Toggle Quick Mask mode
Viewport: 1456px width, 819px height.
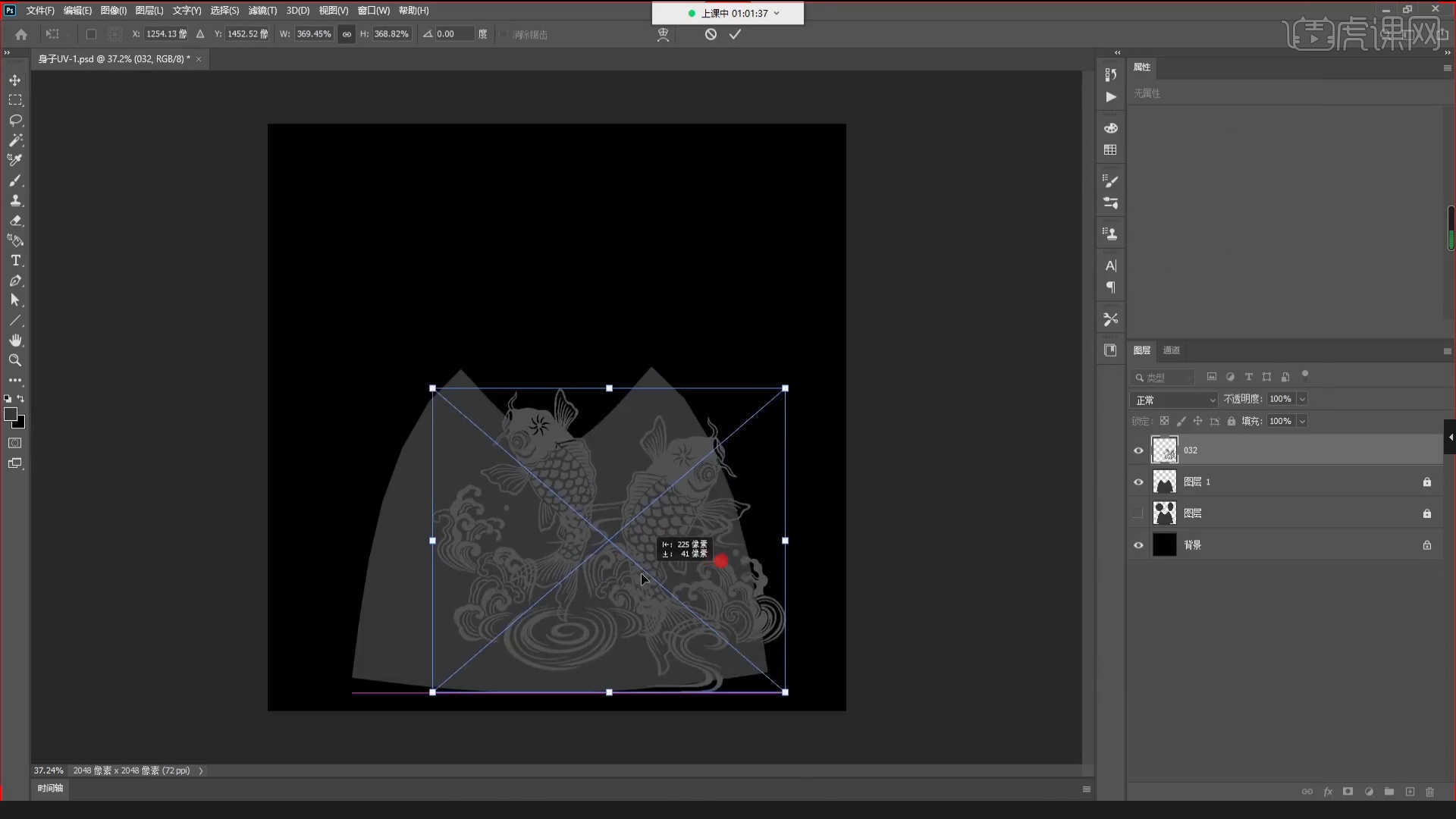(x=15, y=443)
